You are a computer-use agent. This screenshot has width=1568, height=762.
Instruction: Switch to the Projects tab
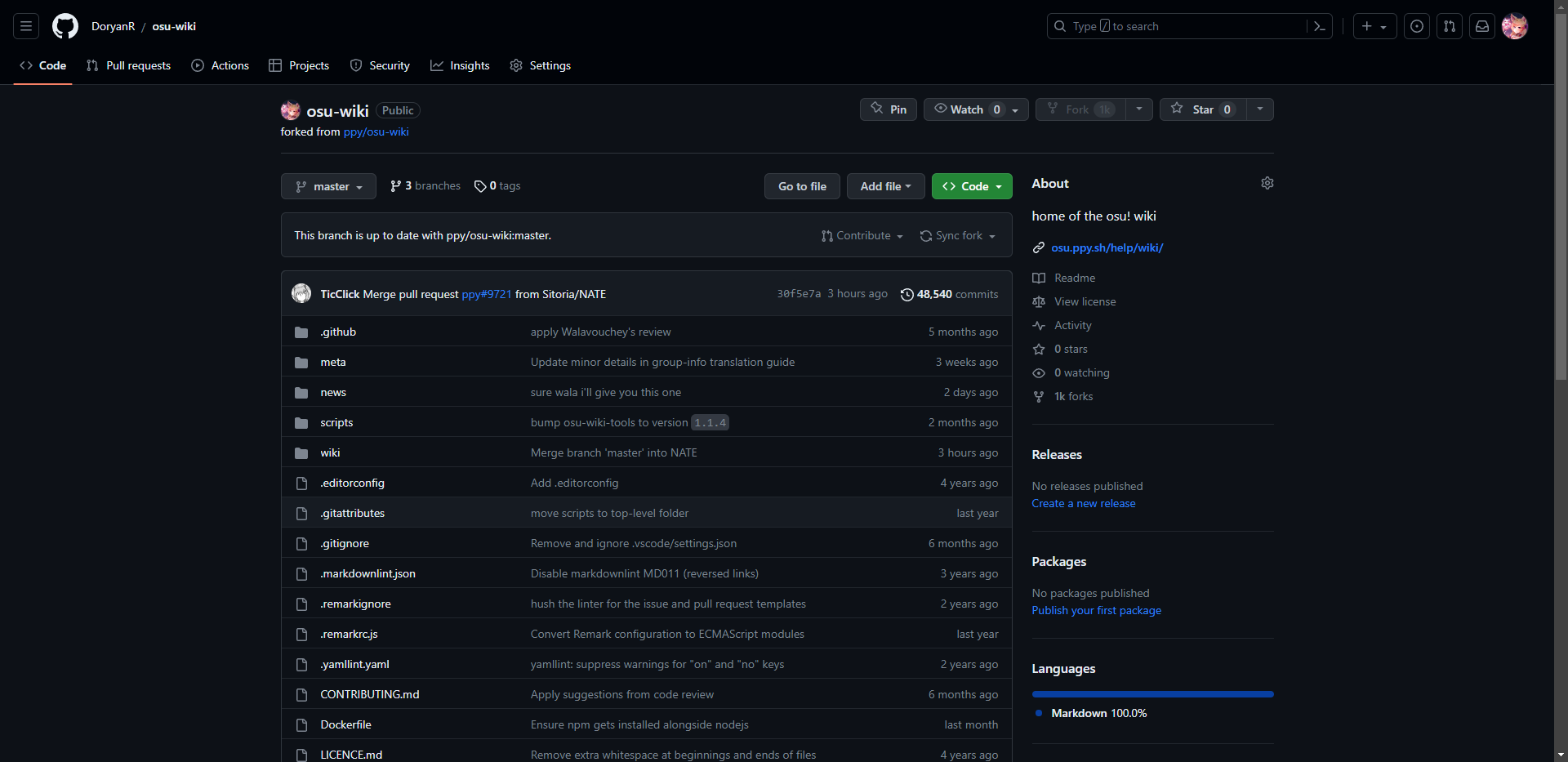pyautogui.click(x=299, y=65)
